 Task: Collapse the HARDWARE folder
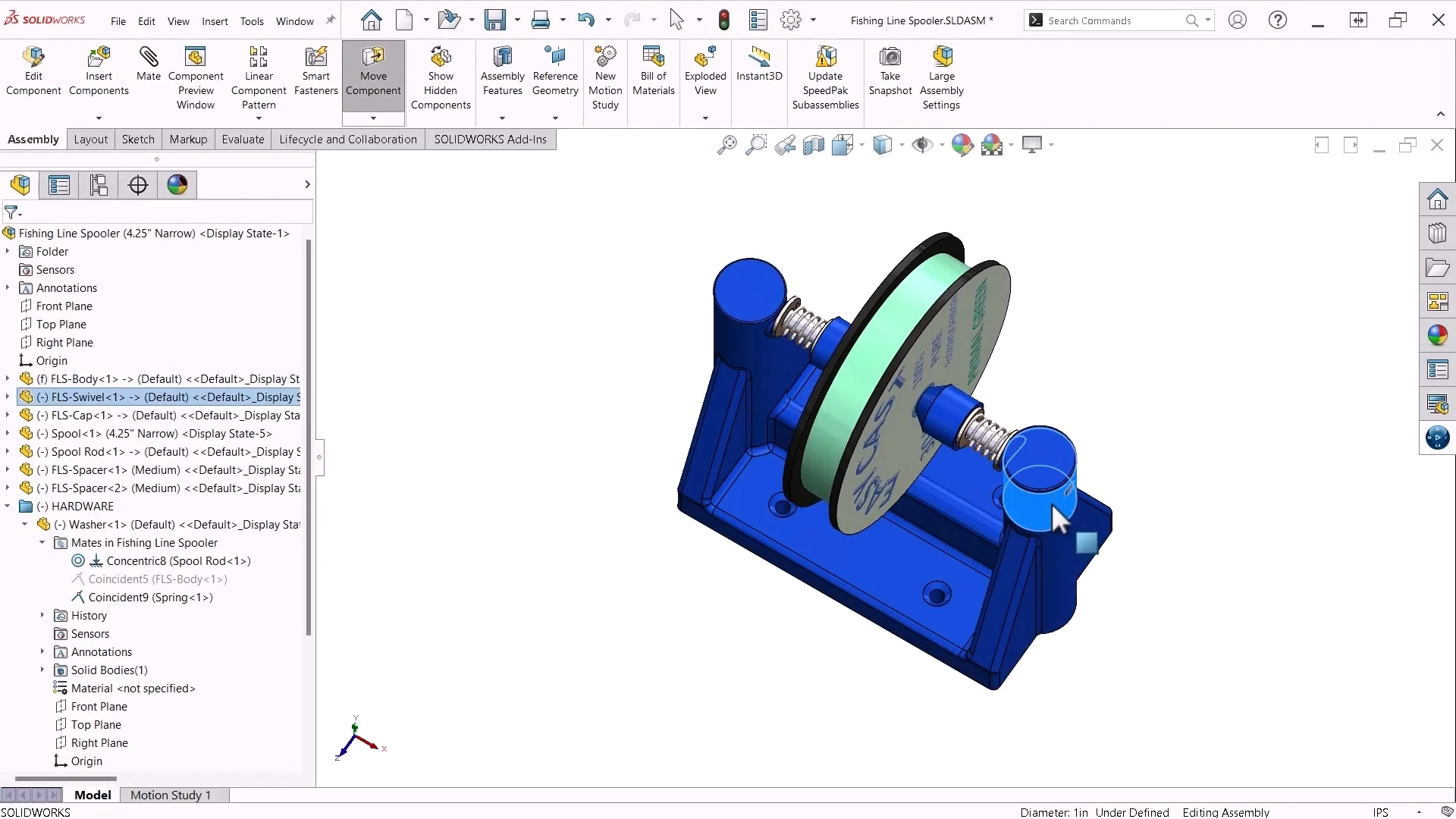tap(8, 506)
